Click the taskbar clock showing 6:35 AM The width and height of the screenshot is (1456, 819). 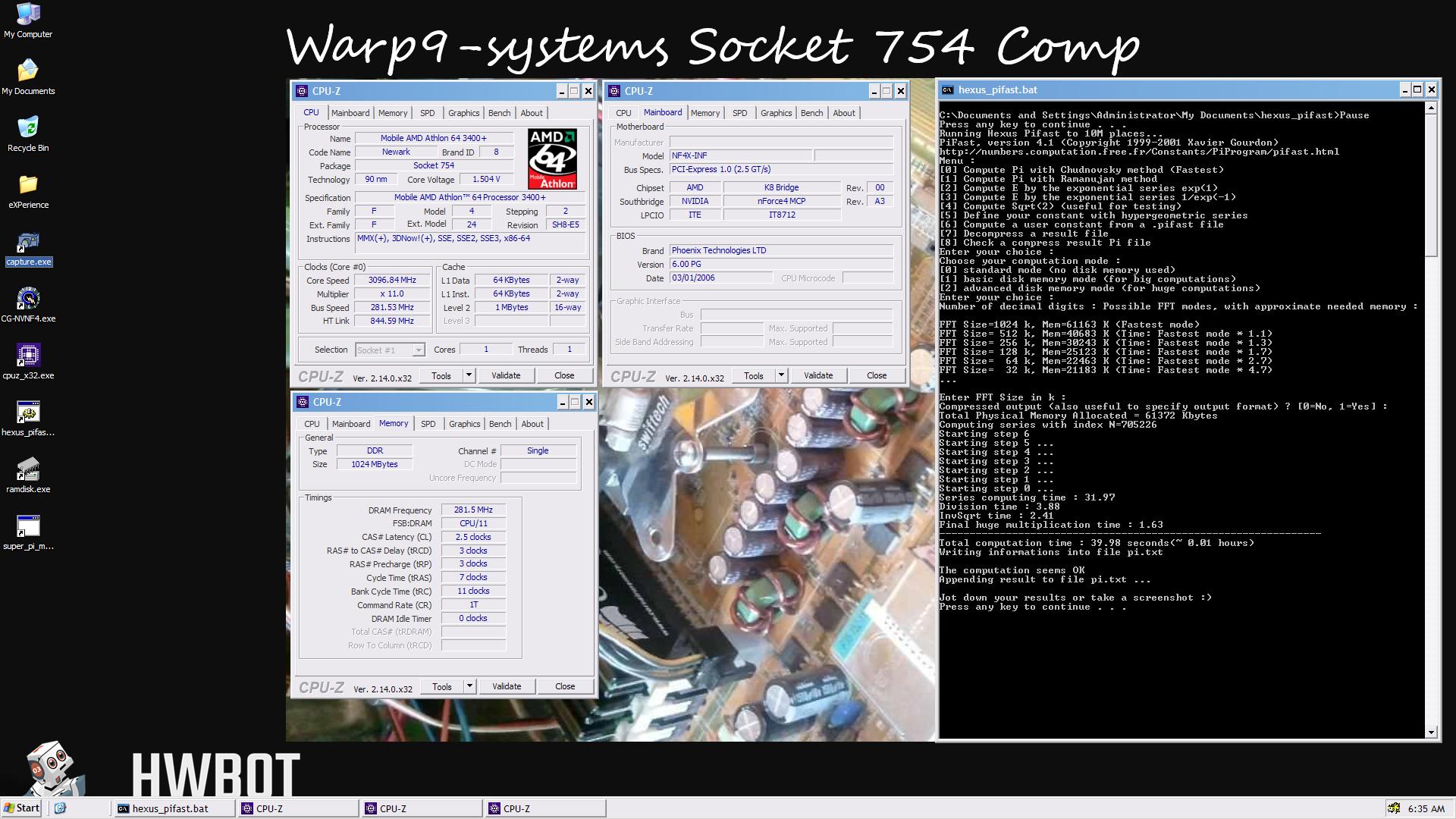1426,808
